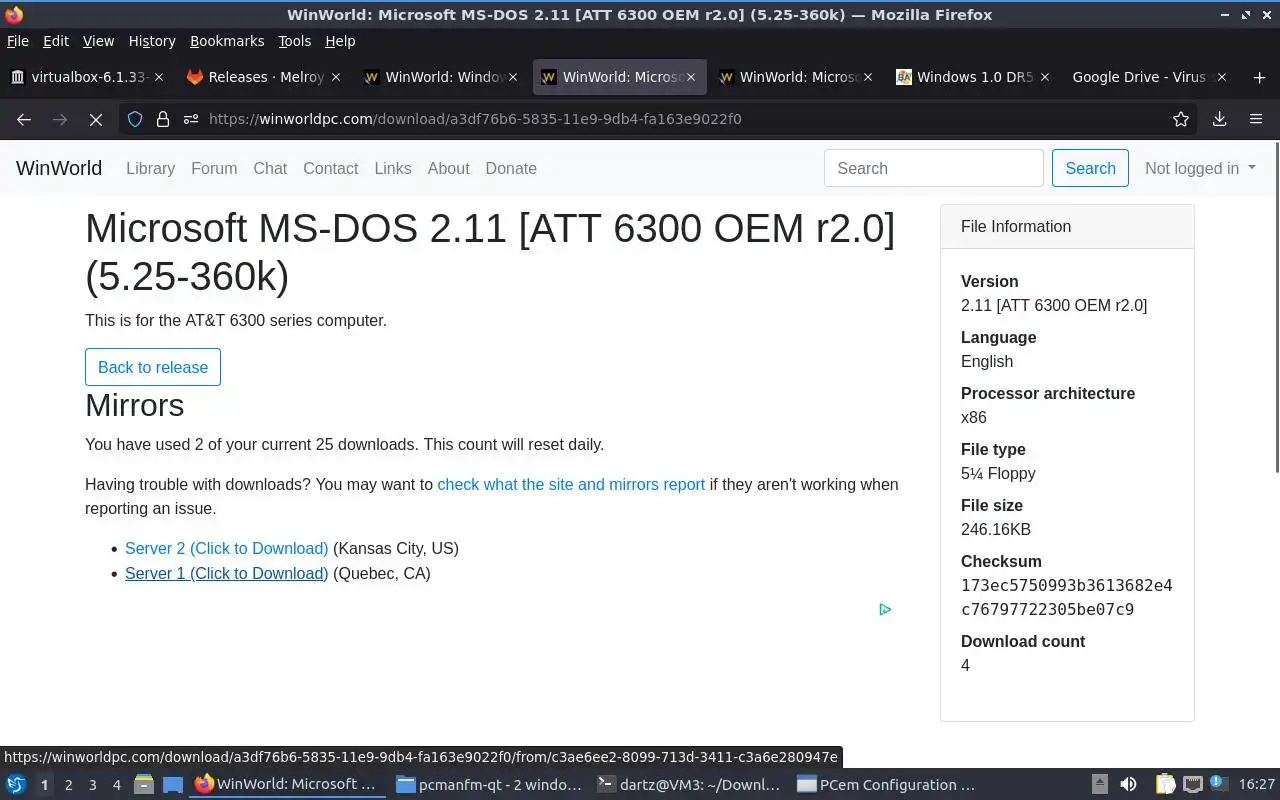Go to WinWorld home logo
This screenshot has width=1280, height=800.
coord(59,168)
